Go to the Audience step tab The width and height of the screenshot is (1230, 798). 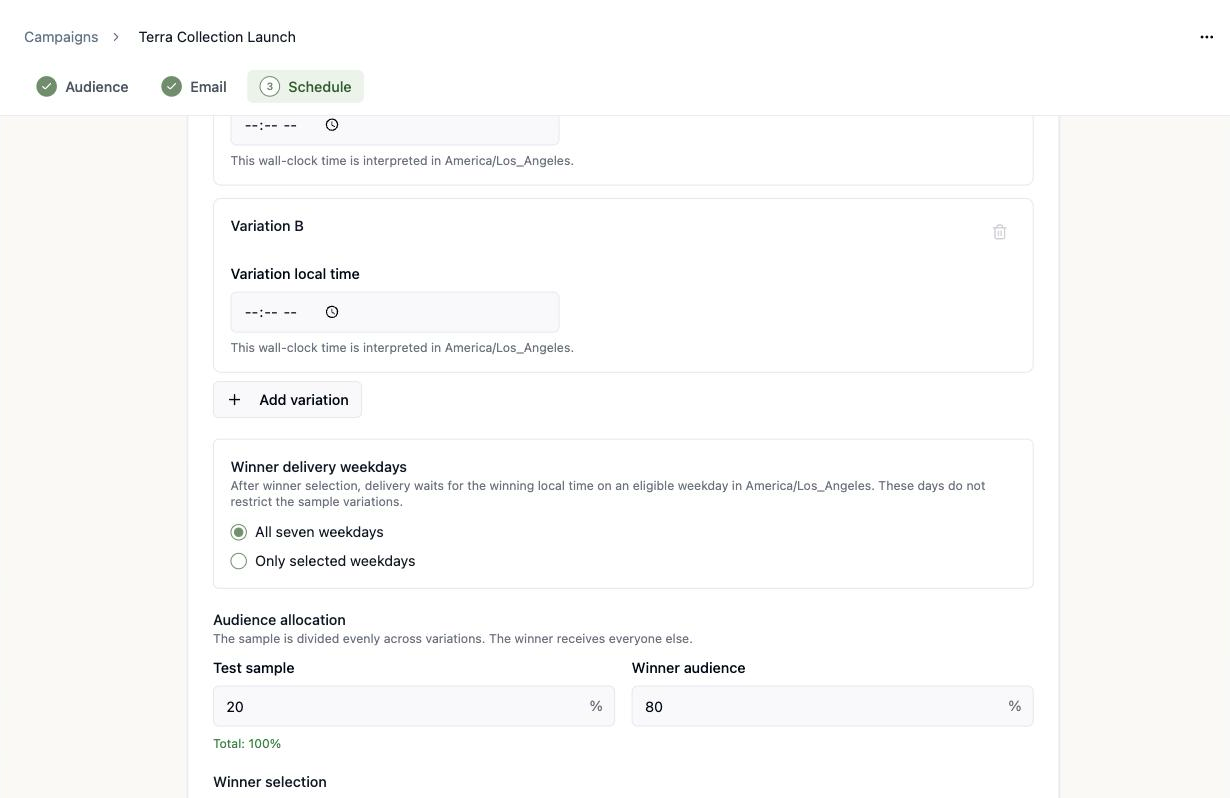[82, 87]
